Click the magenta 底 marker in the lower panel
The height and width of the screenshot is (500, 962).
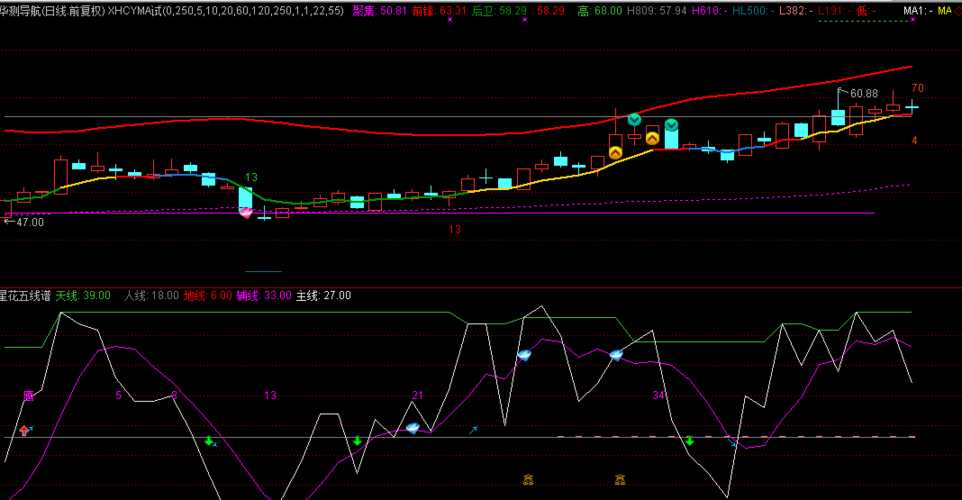pos(28,396)
